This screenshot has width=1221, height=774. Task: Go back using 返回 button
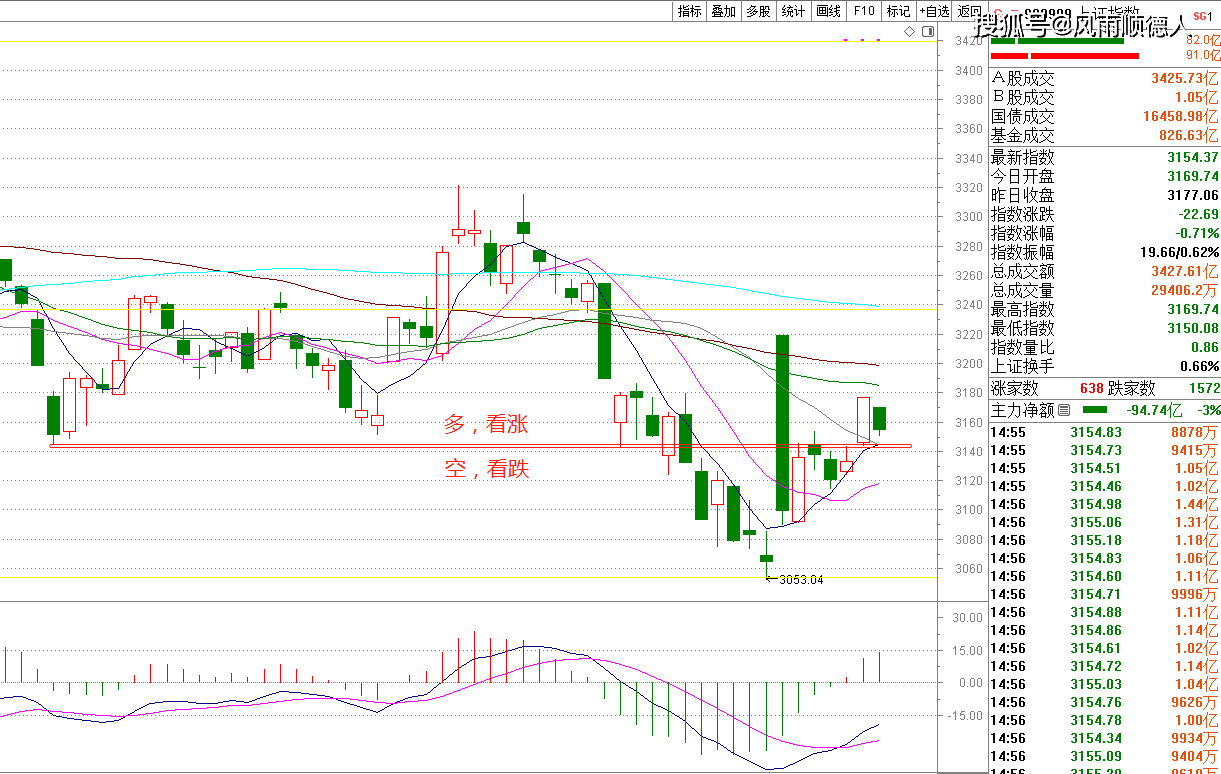coord(969,11)
